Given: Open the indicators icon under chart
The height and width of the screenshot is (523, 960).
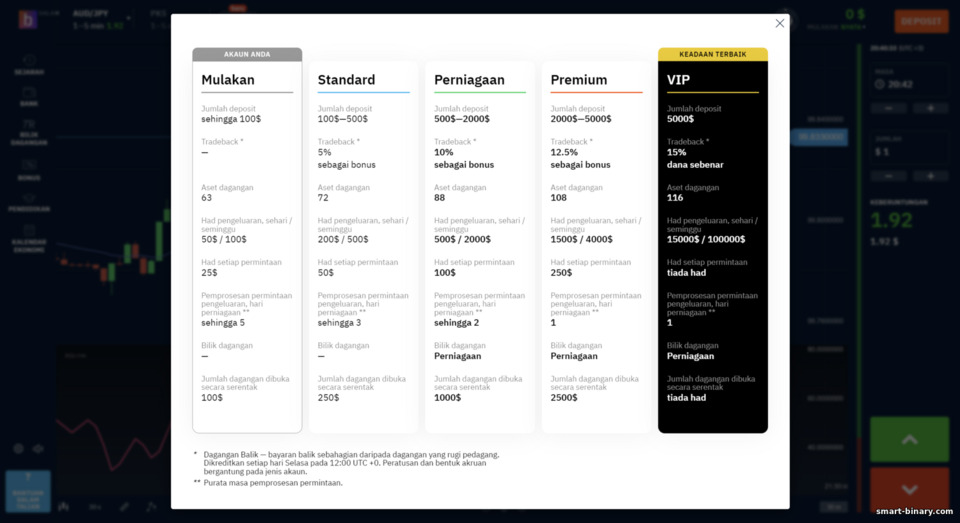Looking at the screenshot, I should click(x=151, y=506).
